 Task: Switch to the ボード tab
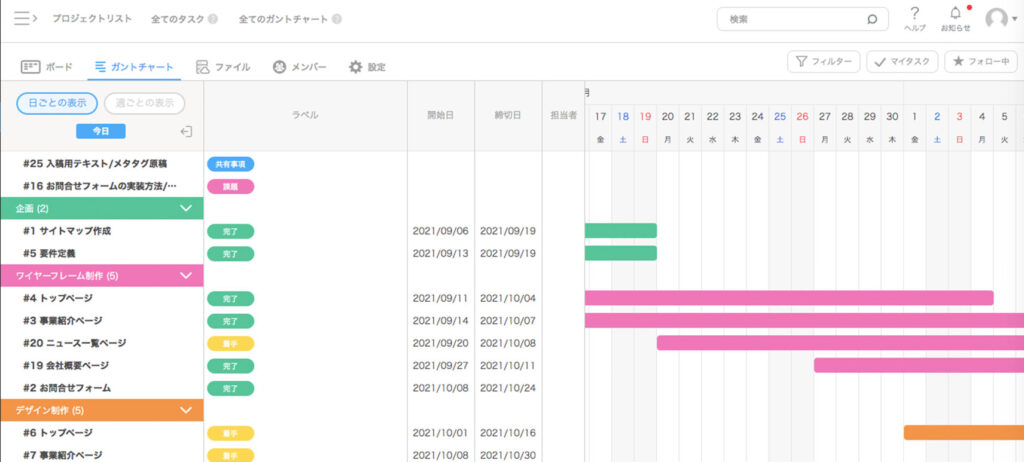coord(46,67)
